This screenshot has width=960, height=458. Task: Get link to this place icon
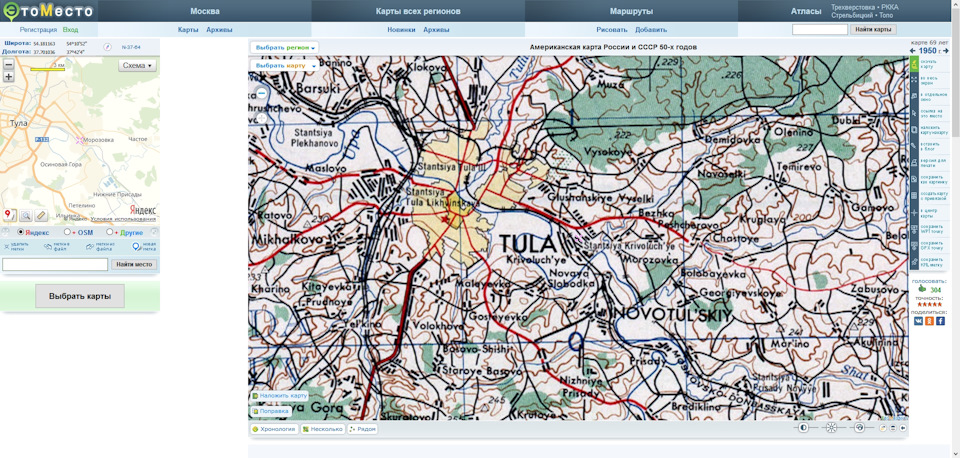click(x=913, y=113)
